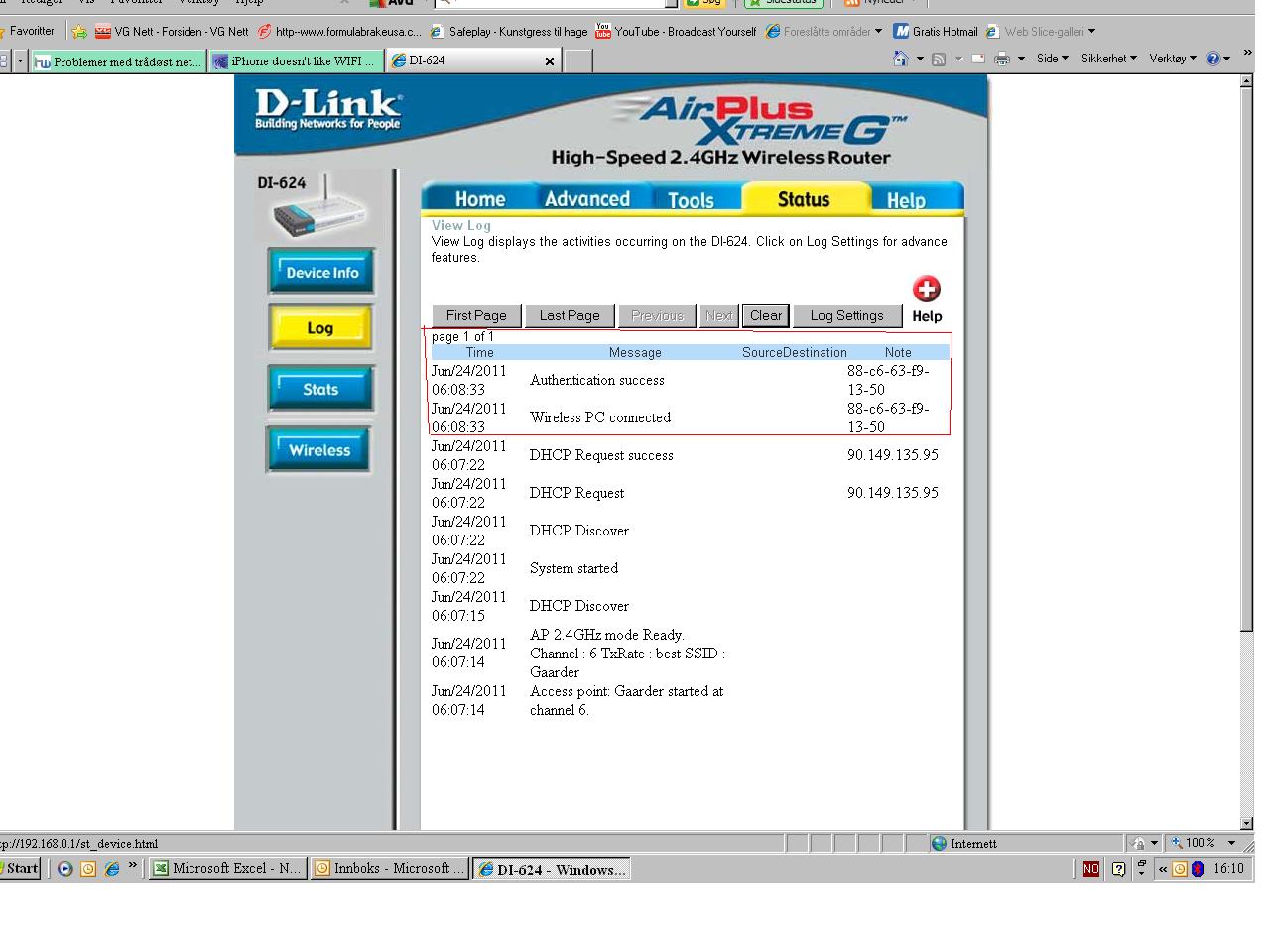Expand hidden system tray icons chevron
Image resolution: width=1270 pixels, height=952 pixels.
[1163, 869]
